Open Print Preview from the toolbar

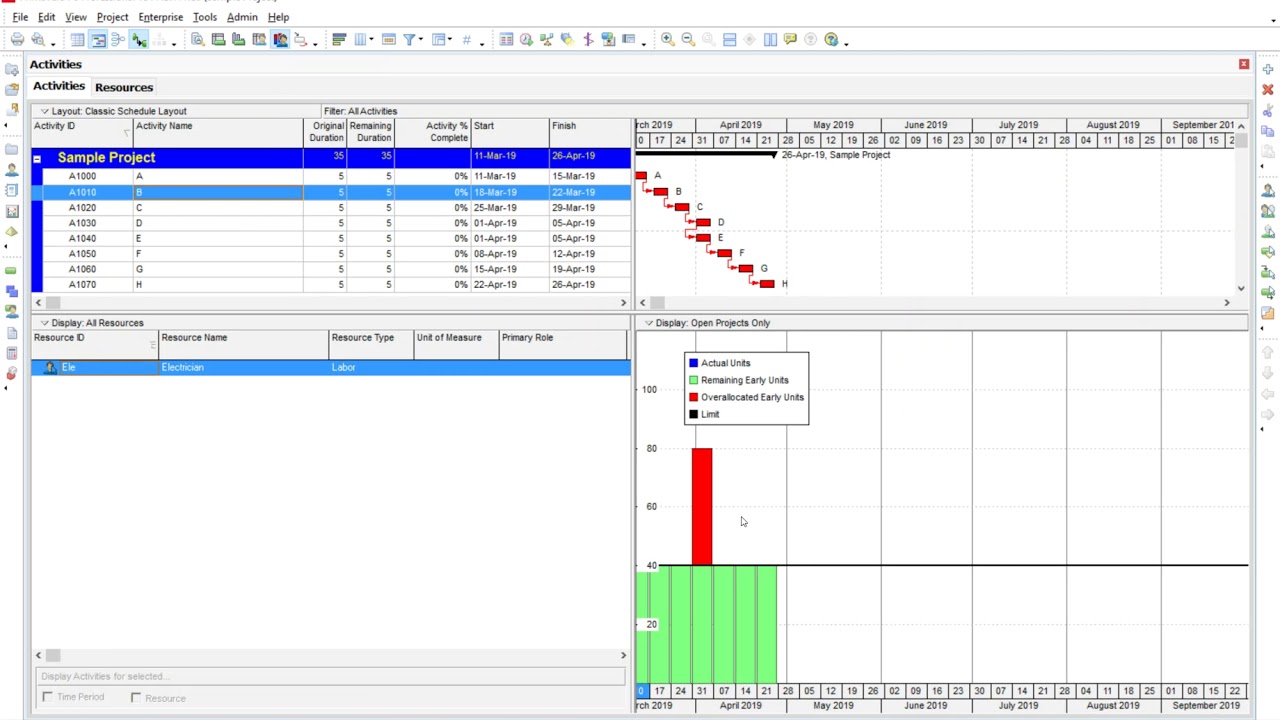38,40
